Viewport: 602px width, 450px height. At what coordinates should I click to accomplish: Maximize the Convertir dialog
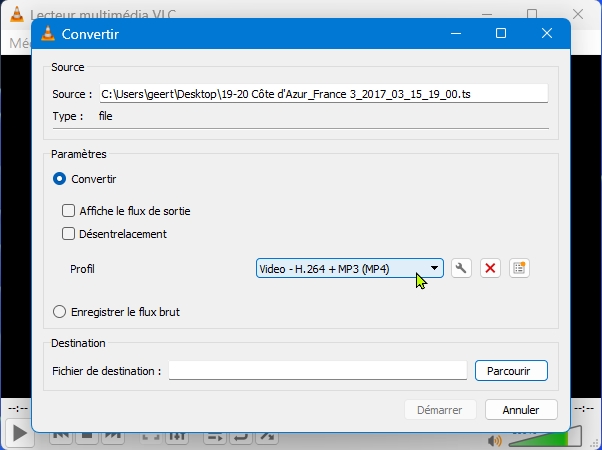point(501,33)
